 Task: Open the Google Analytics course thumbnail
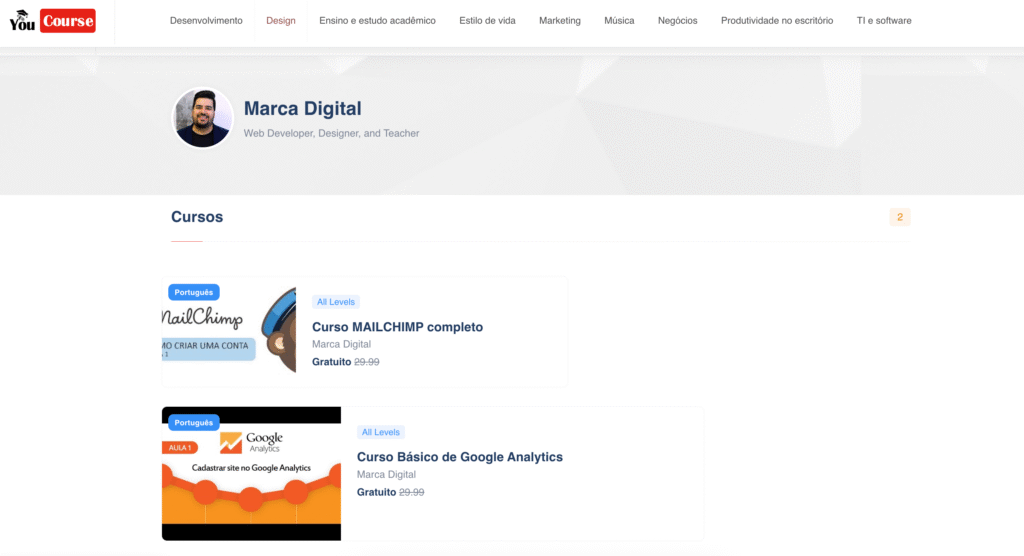pos(251,474)
